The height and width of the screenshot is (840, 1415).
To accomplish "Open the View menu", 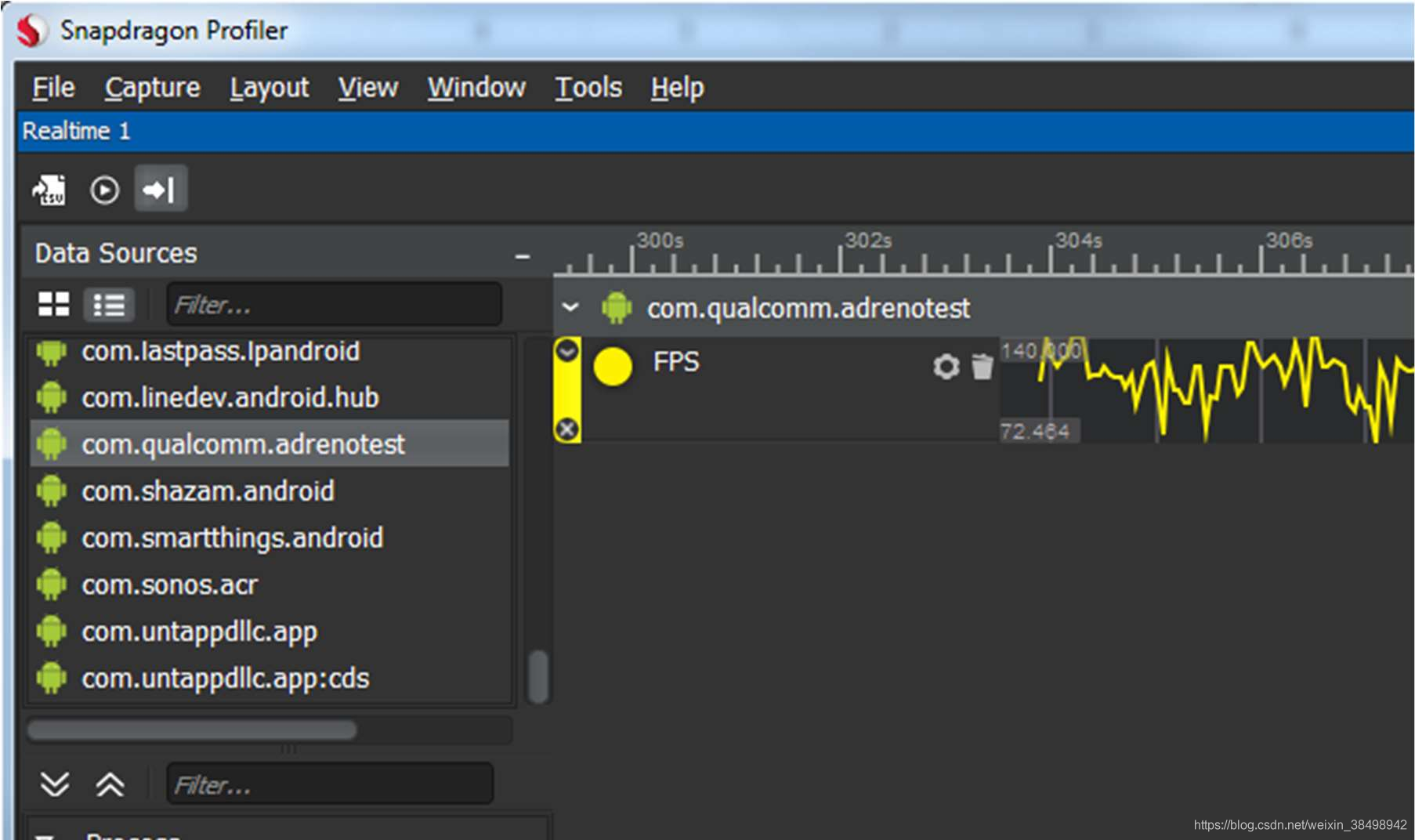I will [368, 88].
